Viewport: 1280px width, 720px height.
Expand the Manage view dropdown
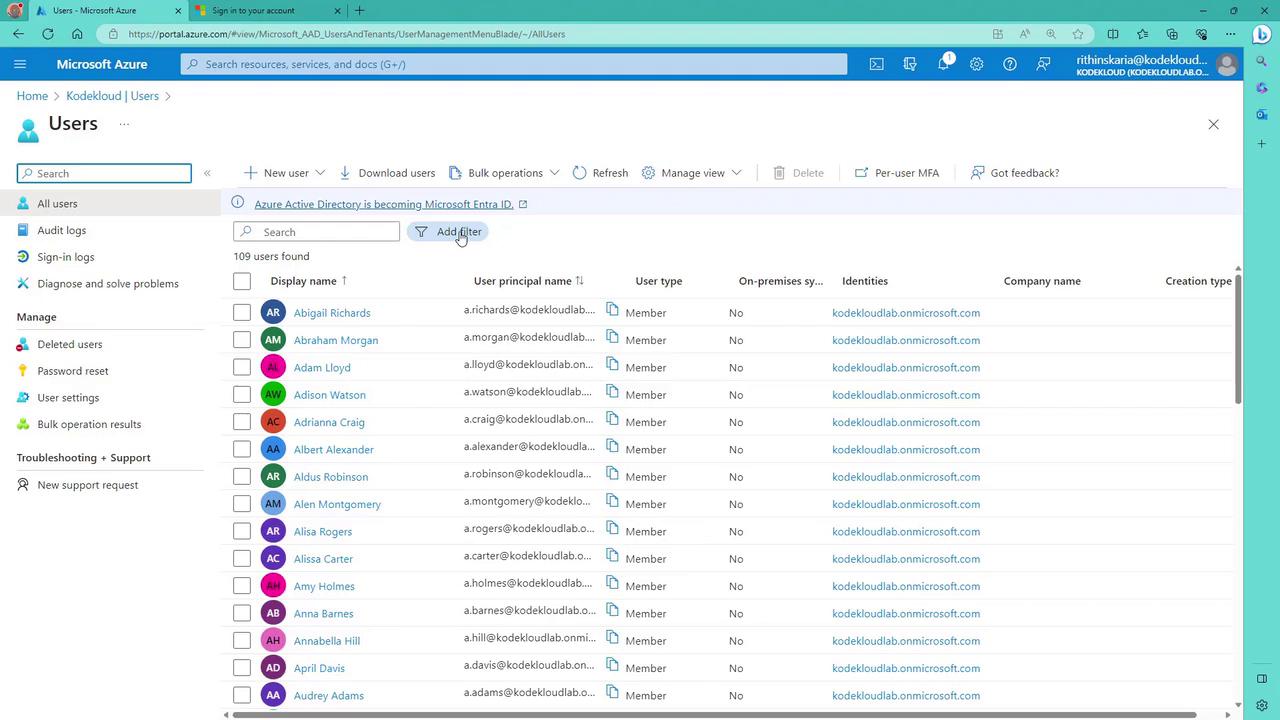(x=736, y=173)
